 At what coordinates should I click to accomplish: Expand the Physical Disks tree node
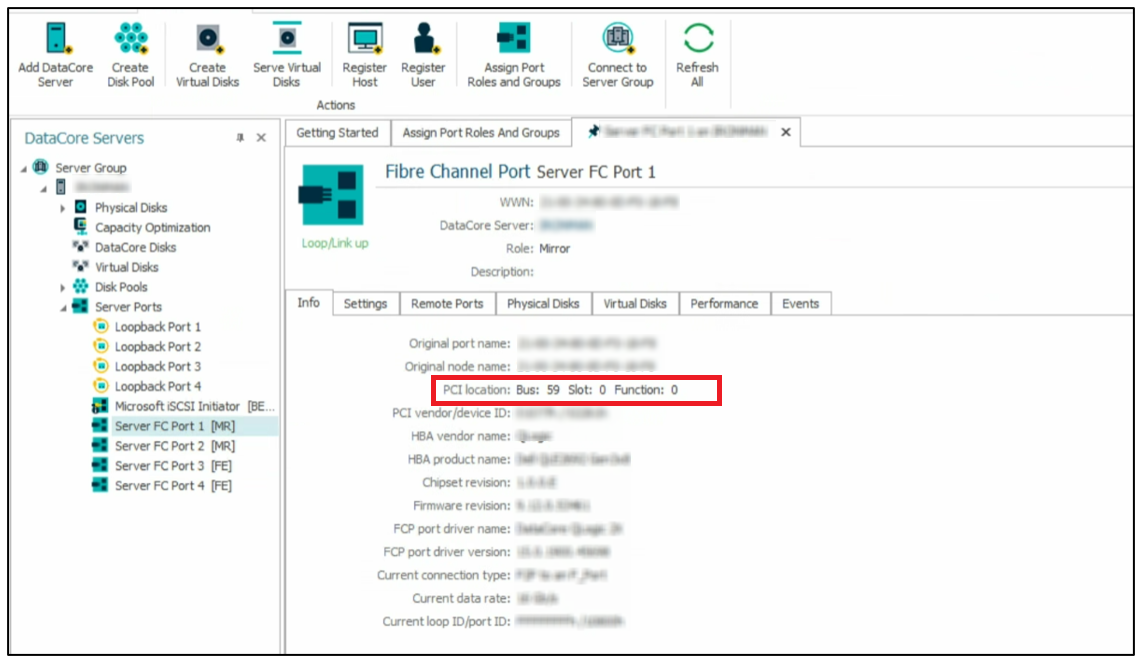(63, 208)
